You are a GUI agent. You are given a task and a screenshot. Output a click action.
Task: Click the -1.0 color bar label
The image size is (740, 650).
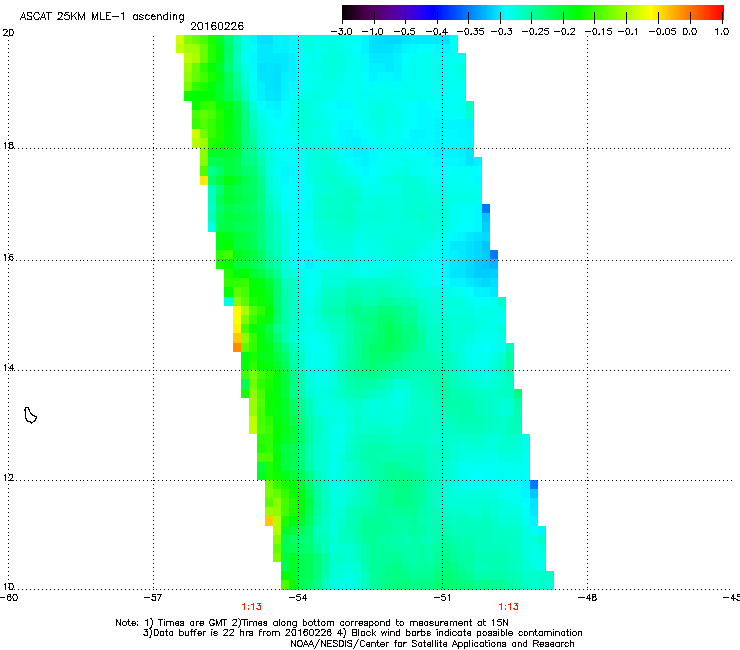373,32
